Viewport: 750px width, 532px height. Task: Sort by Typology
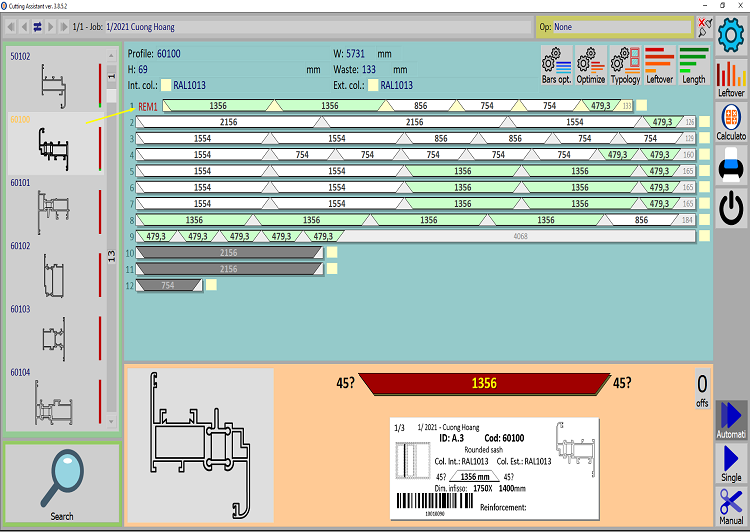(625, 66)
